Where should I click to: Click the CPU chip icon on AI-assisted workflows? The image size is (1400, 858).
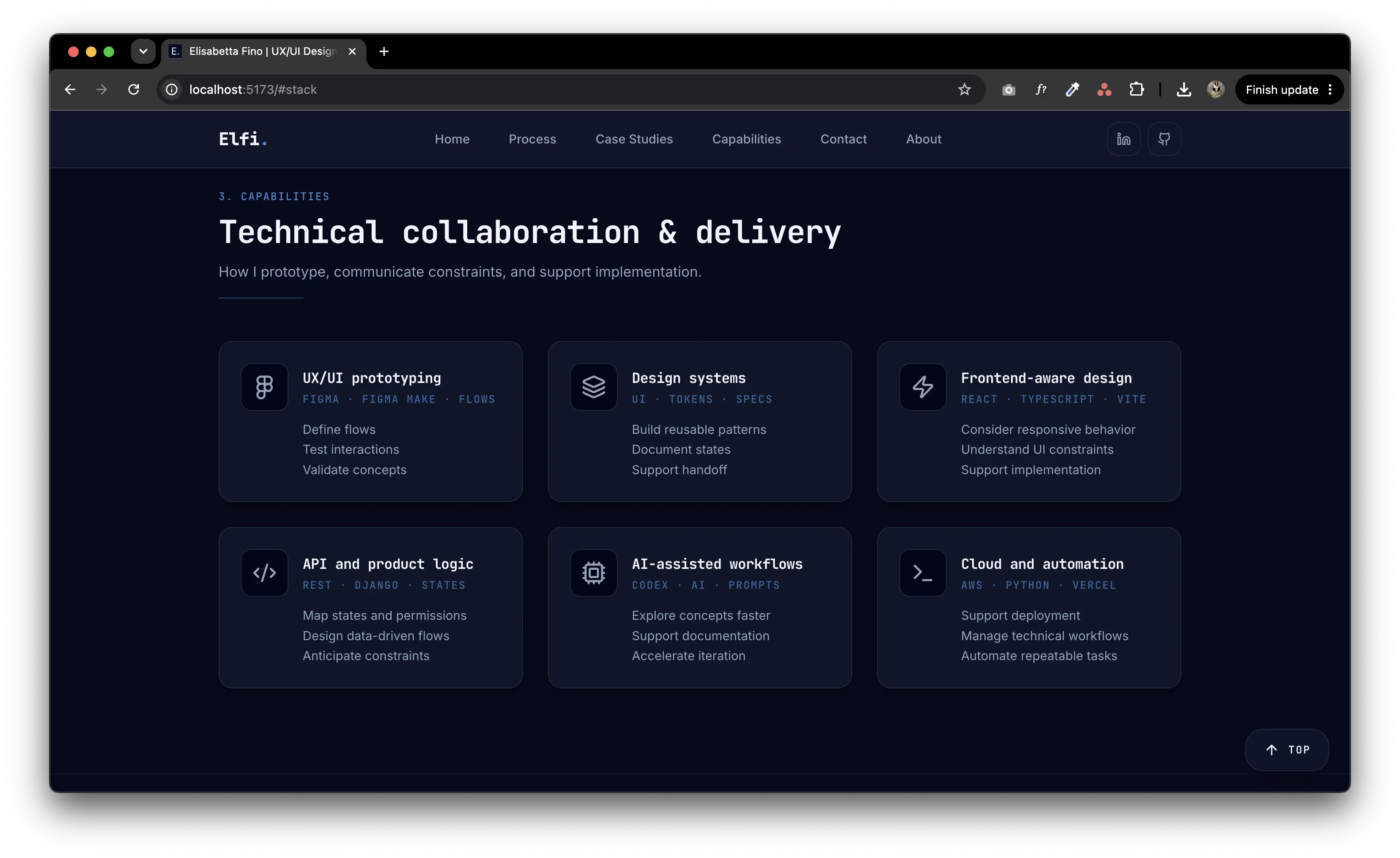593,572
